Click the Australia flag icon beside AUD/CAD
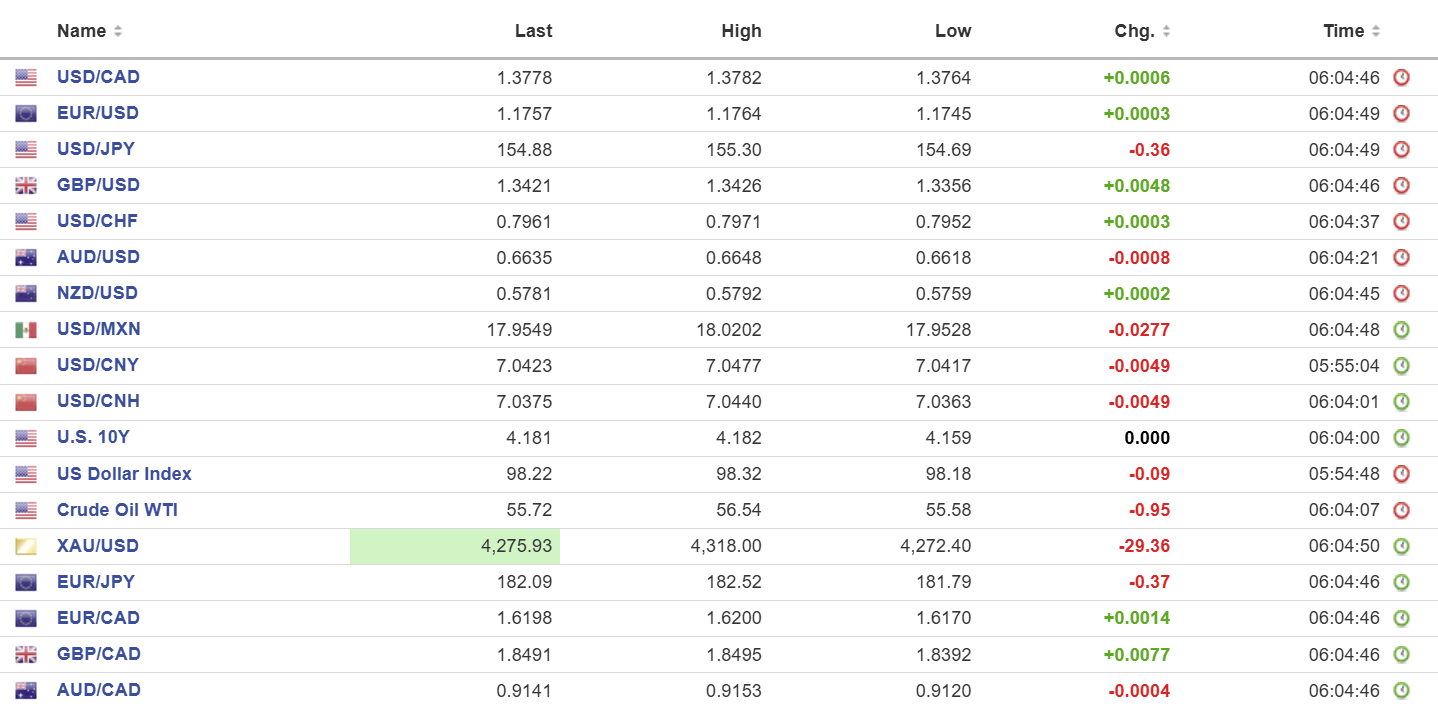 [x=26, y=690]
